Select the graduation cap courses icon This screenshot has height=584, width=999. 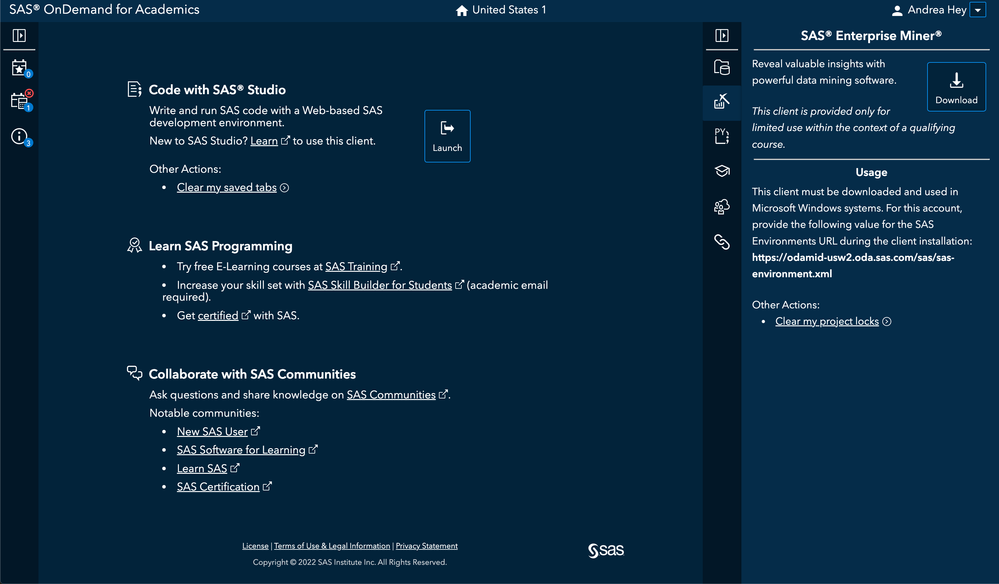point(721,171)
